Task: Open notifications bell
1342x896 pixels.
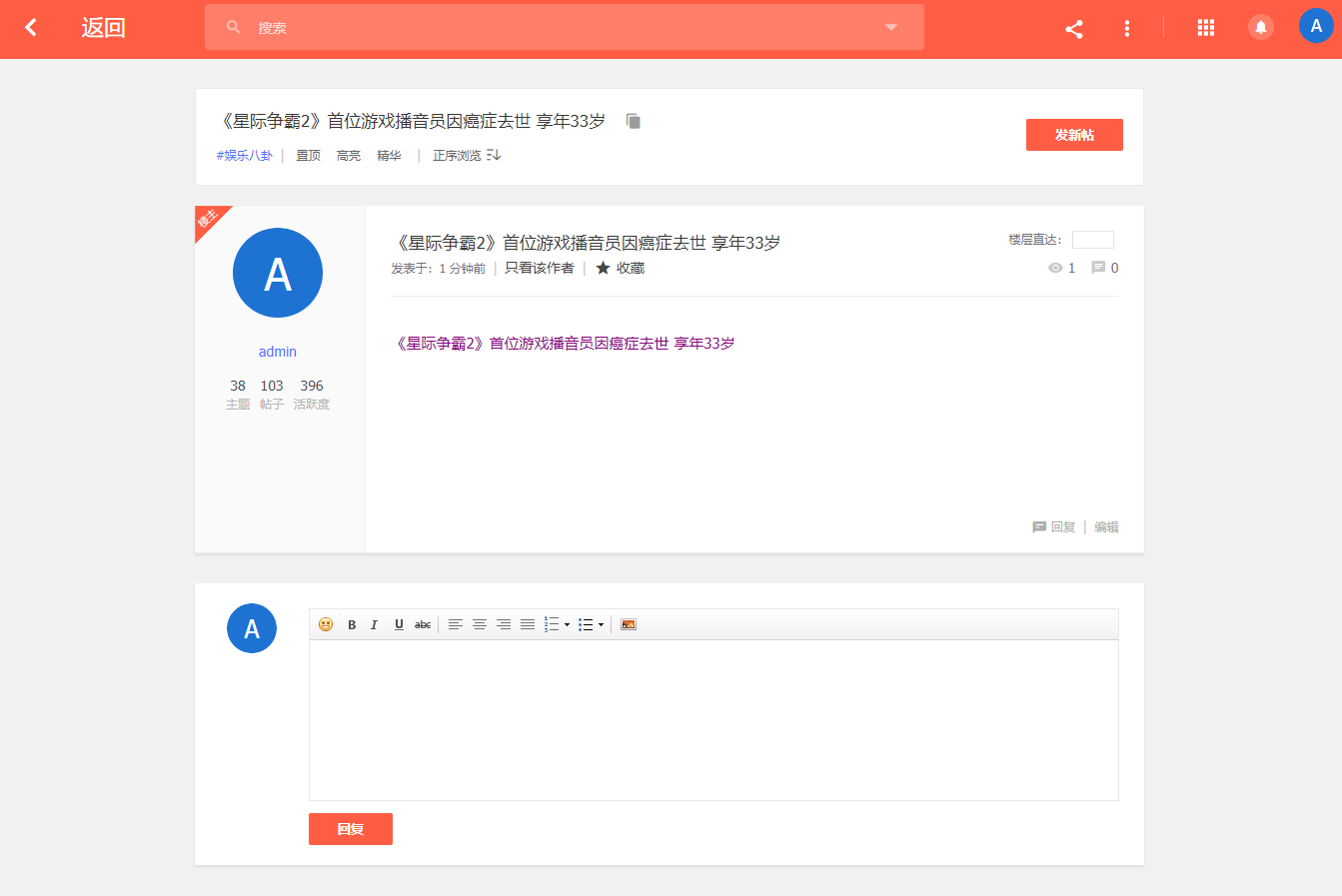Action: click(1261, 28)
